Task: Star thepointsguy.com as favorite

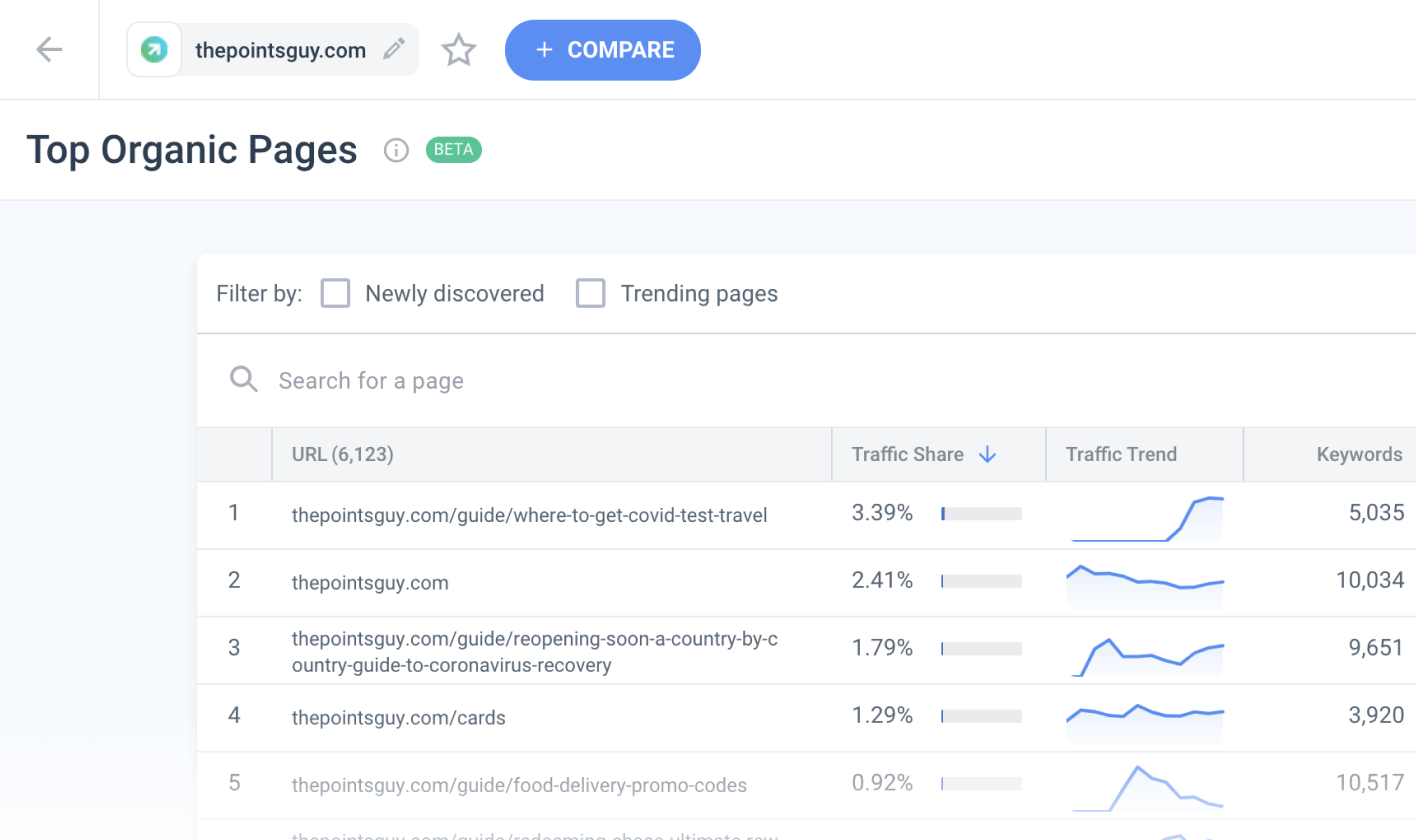Action: point(459,50)
